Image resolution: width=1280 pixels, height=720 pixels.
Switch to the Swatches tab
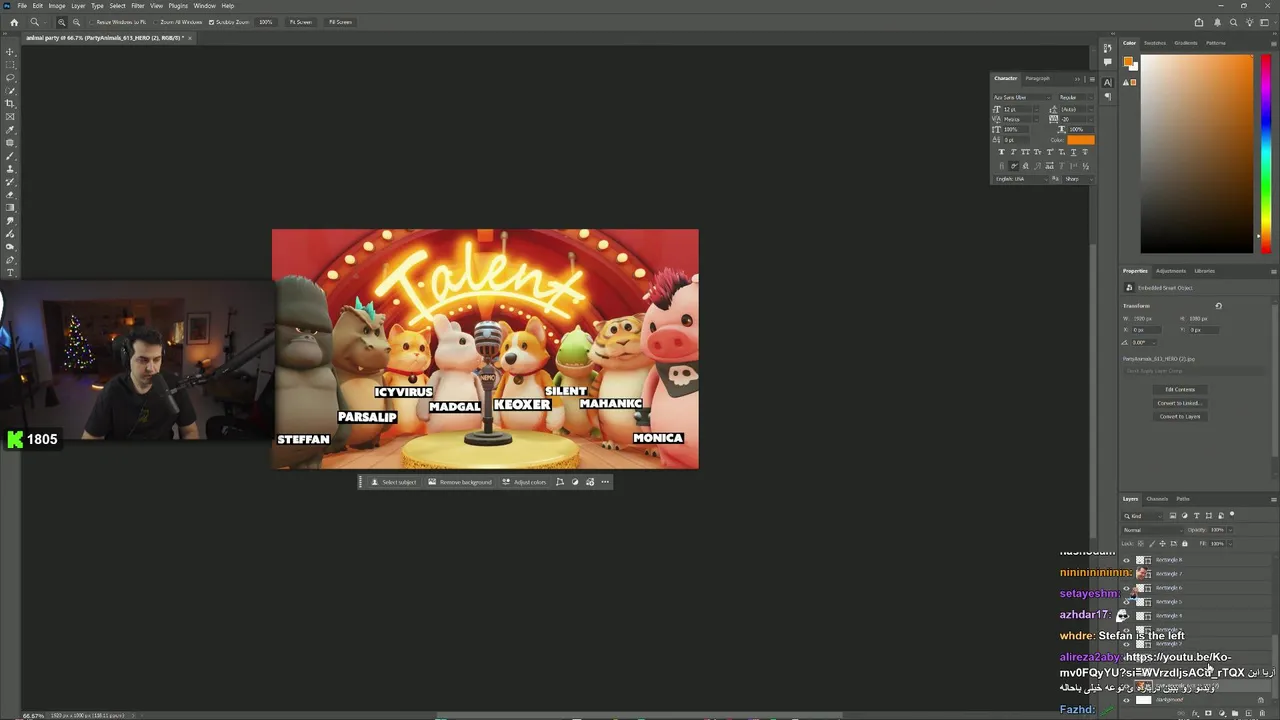click(1155, 43)
